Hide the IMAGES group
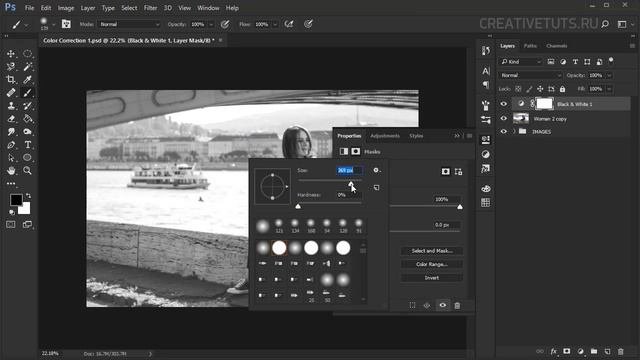The image size is (640, 360). point(503,131)
